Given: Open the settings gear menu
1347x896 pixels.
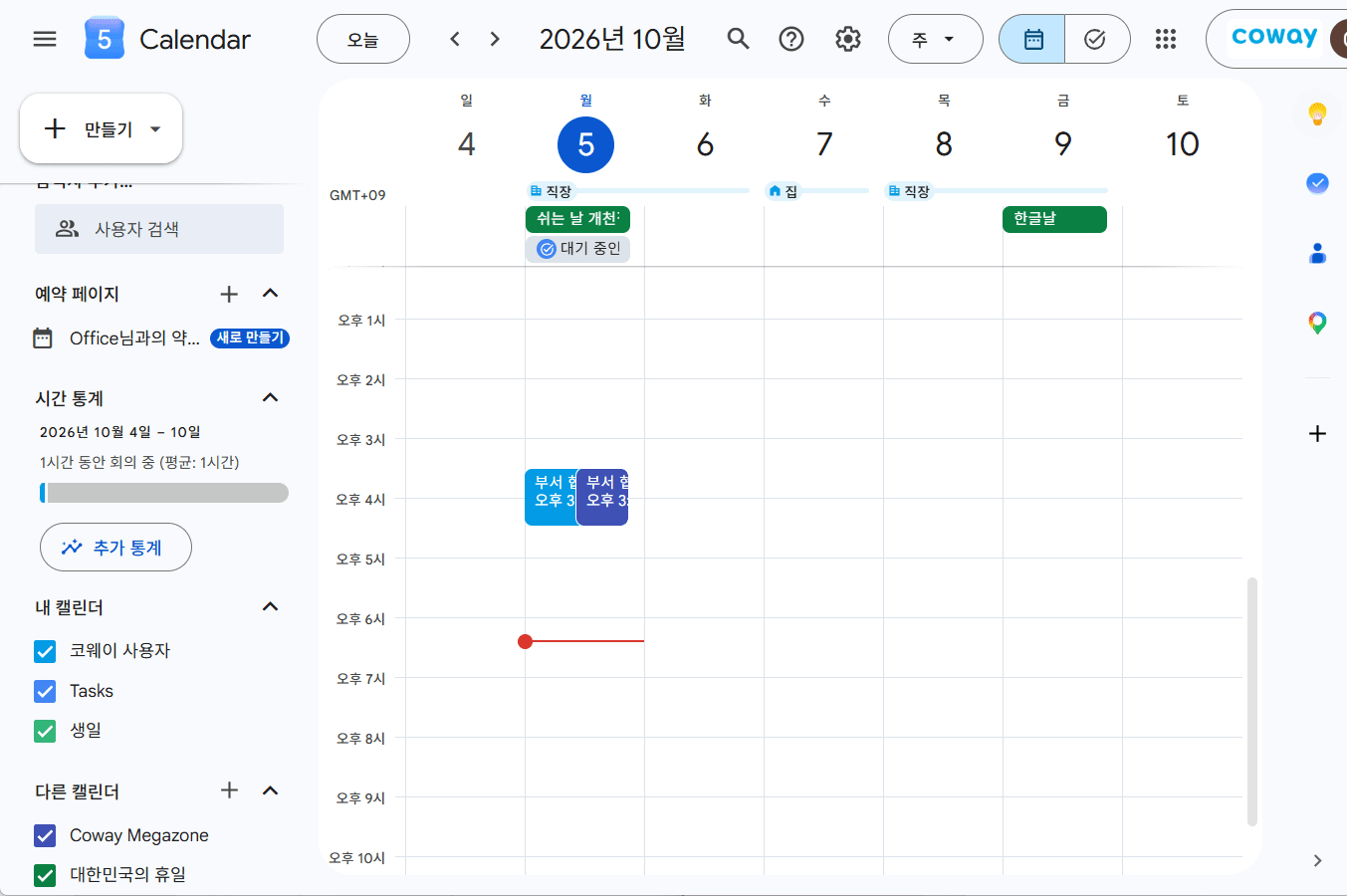Looking at the screenshot, I should point(848,39).
